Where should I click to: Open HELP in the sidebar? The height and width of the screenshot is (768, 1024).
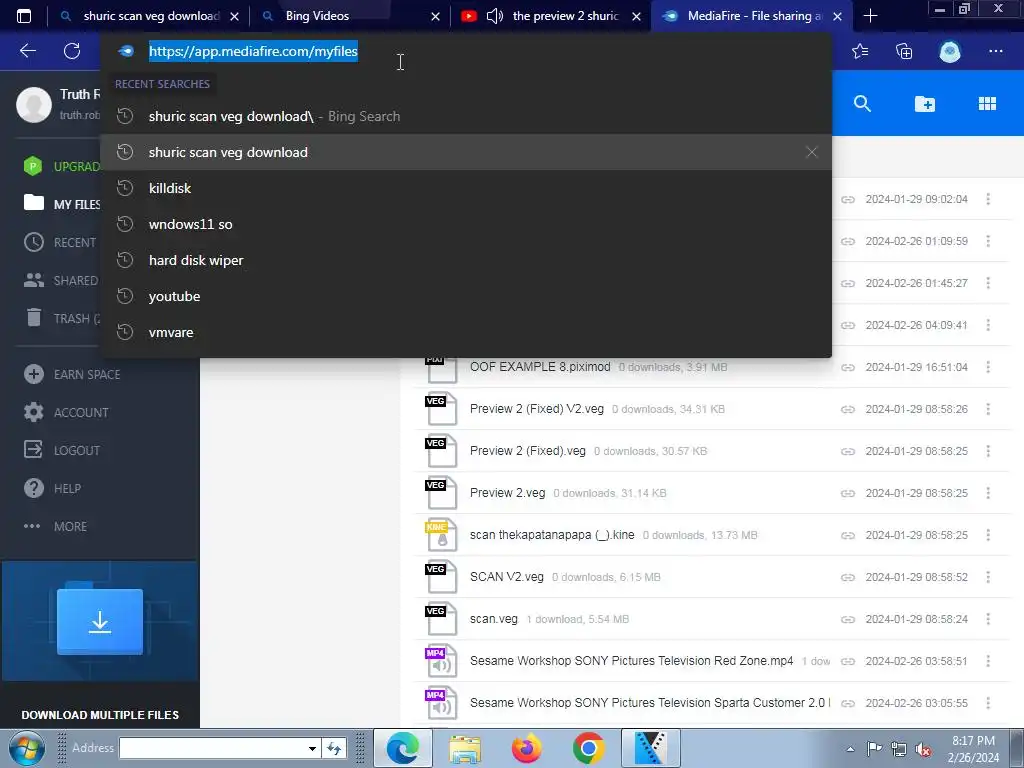(x=52, y=488)
